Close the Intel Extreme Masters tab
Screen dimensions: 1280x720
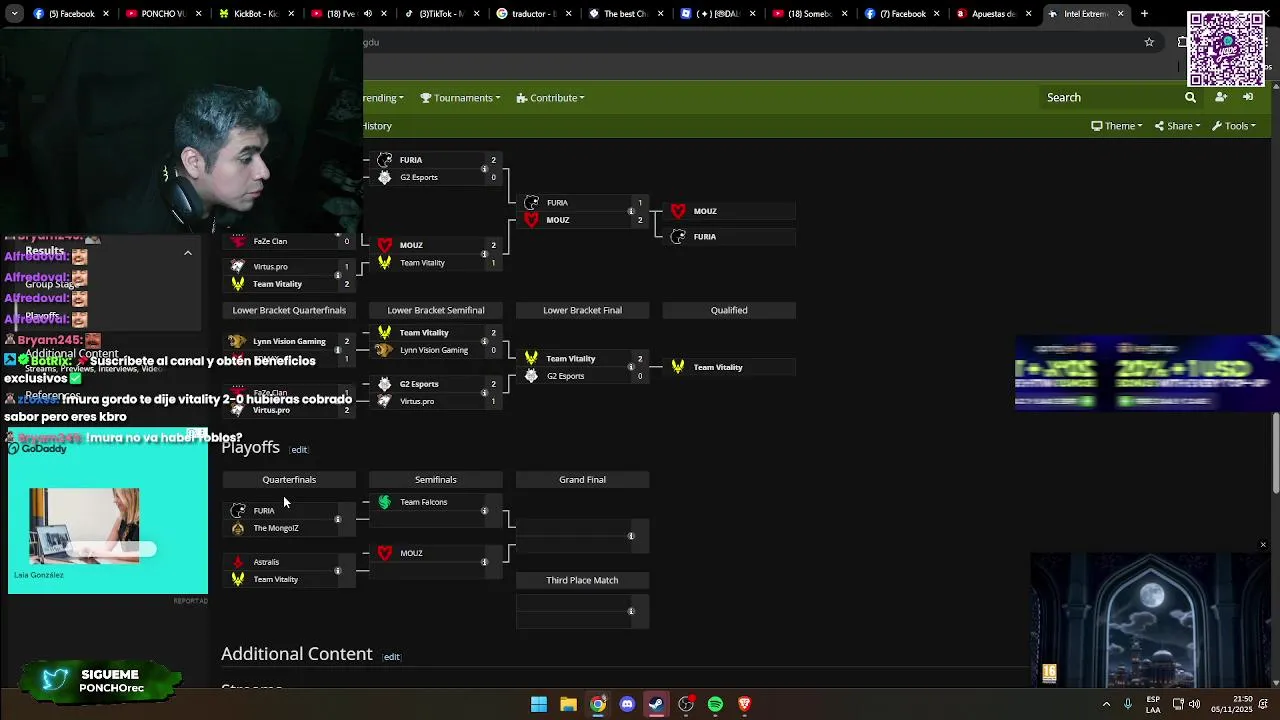1120,14
